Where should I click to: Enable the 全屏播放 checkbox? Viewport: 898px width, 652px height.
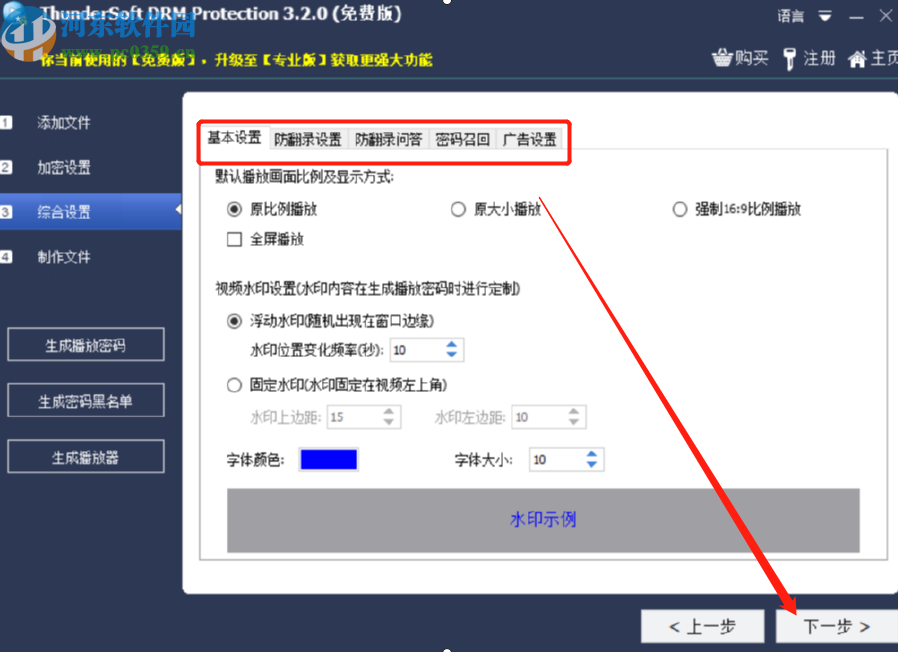[233, 239]
